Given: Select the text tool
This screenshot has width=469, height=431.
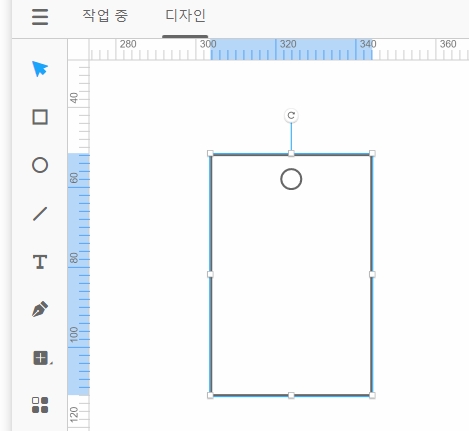Looking at the screenshot, I should click(40, 262).
